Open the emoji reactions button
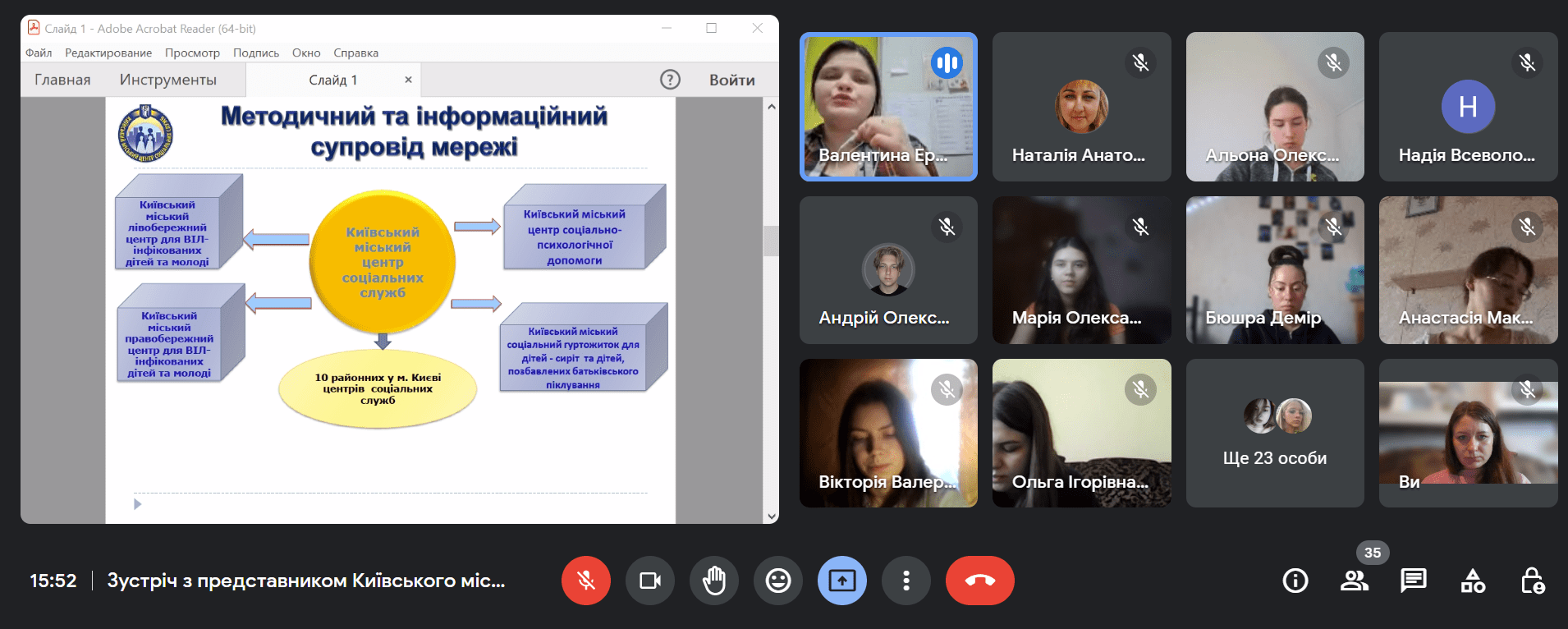The image size is (1568, 629). tap(778, 581)
